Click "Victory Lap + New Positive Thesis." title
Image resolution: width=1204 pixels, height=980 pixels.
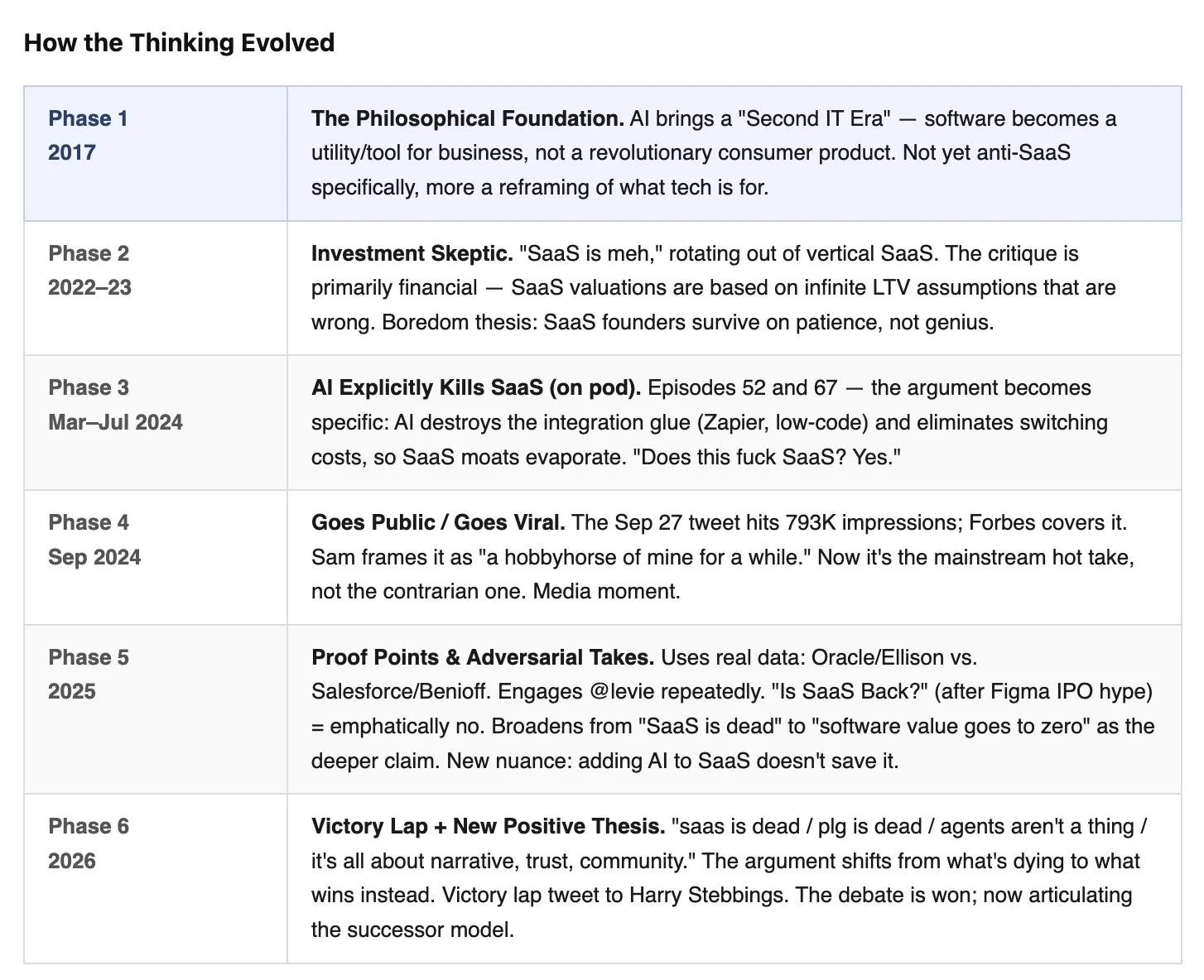(488, 826)
